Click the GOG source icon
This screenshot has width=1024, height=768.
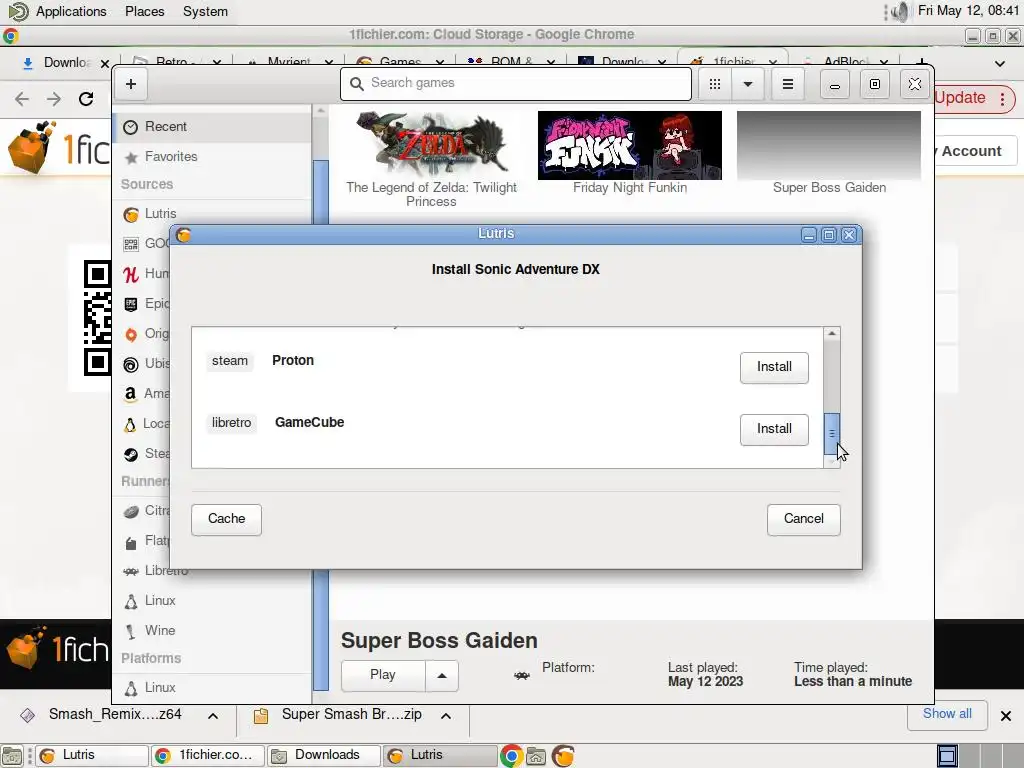pos(131,244)
